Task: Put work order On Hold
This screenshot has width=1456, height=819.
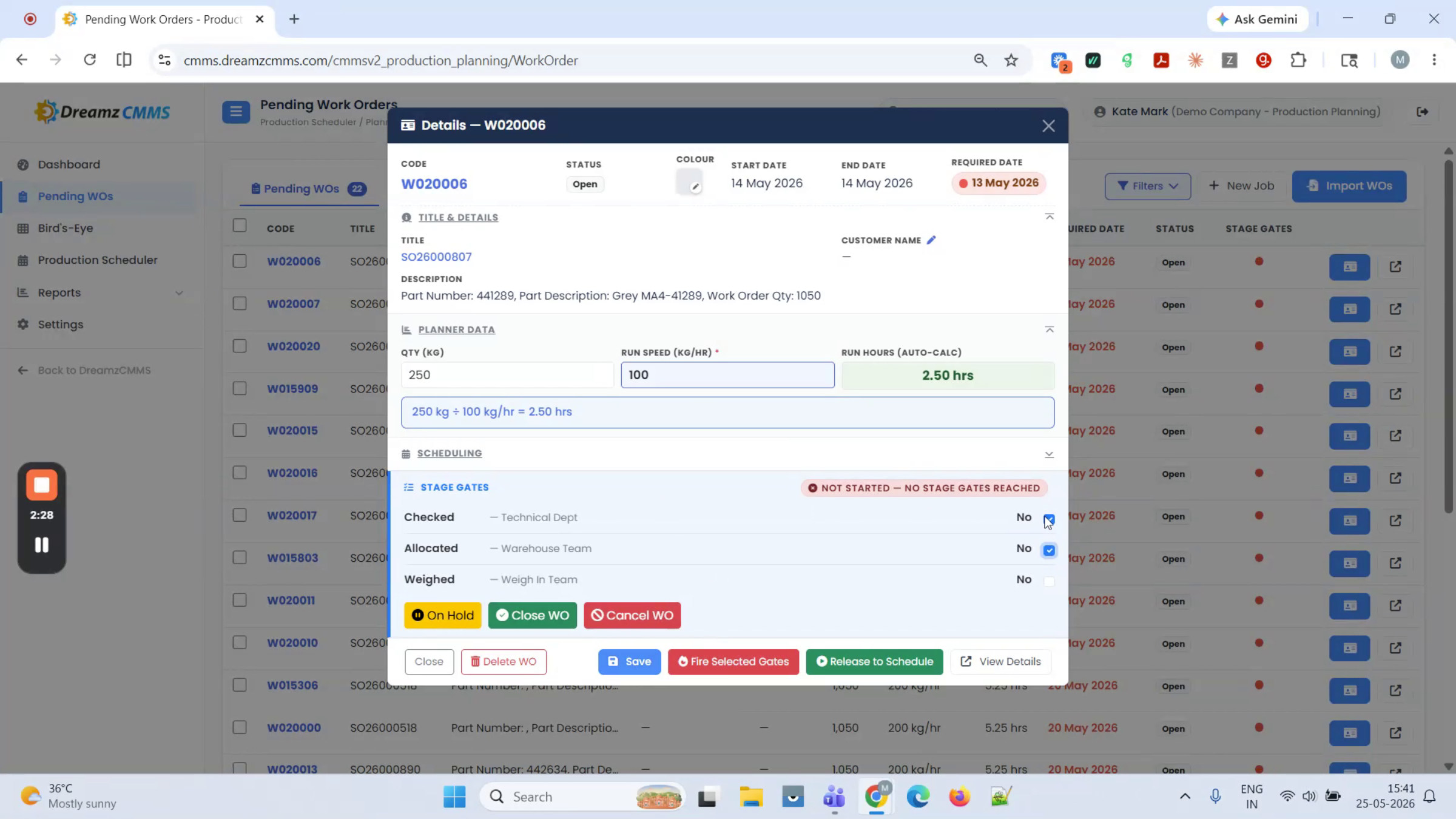Action: click(x=443, y=615)
